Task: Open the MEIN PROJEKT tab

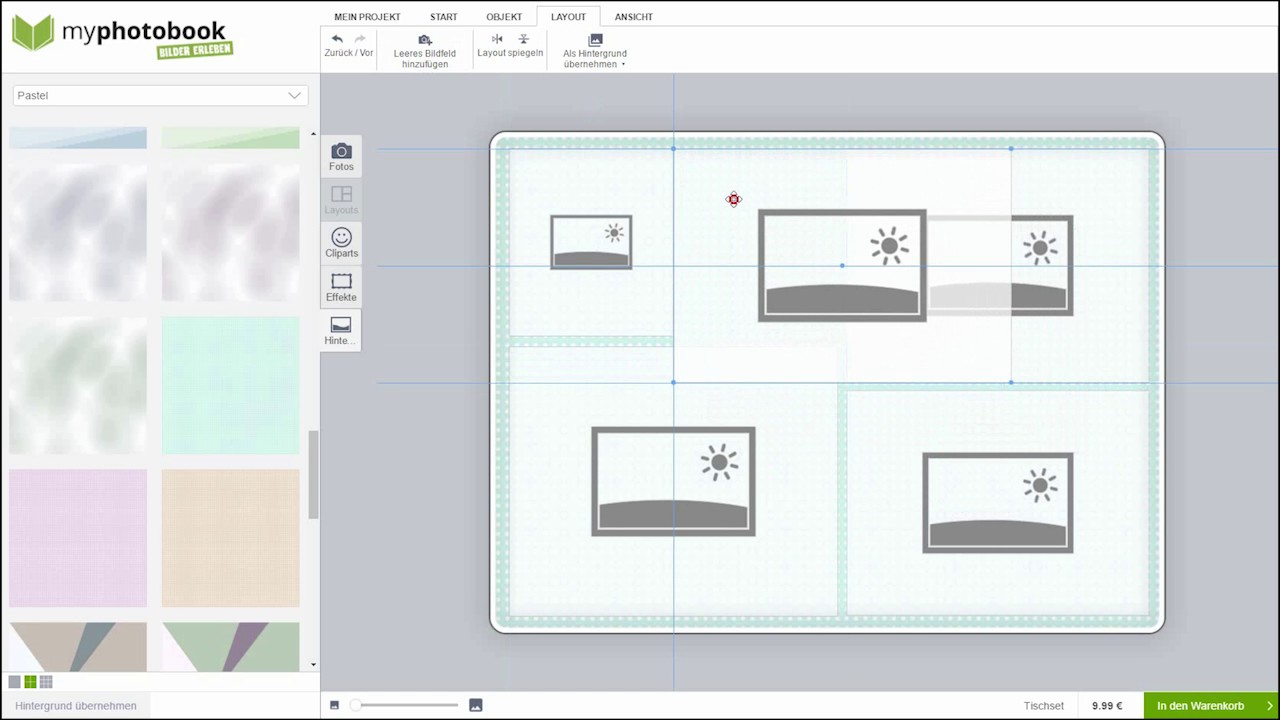Action: [x=367, y=17]
